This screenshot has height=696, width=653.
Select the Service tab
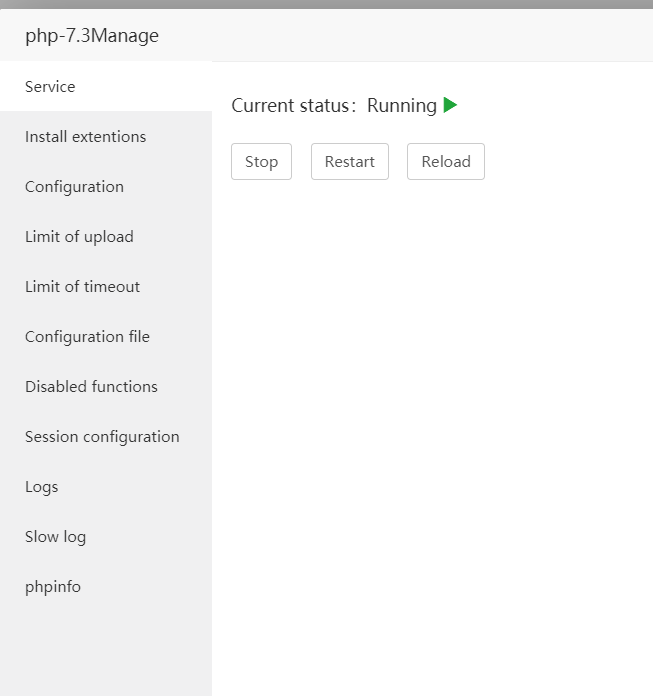click(50, 87)
